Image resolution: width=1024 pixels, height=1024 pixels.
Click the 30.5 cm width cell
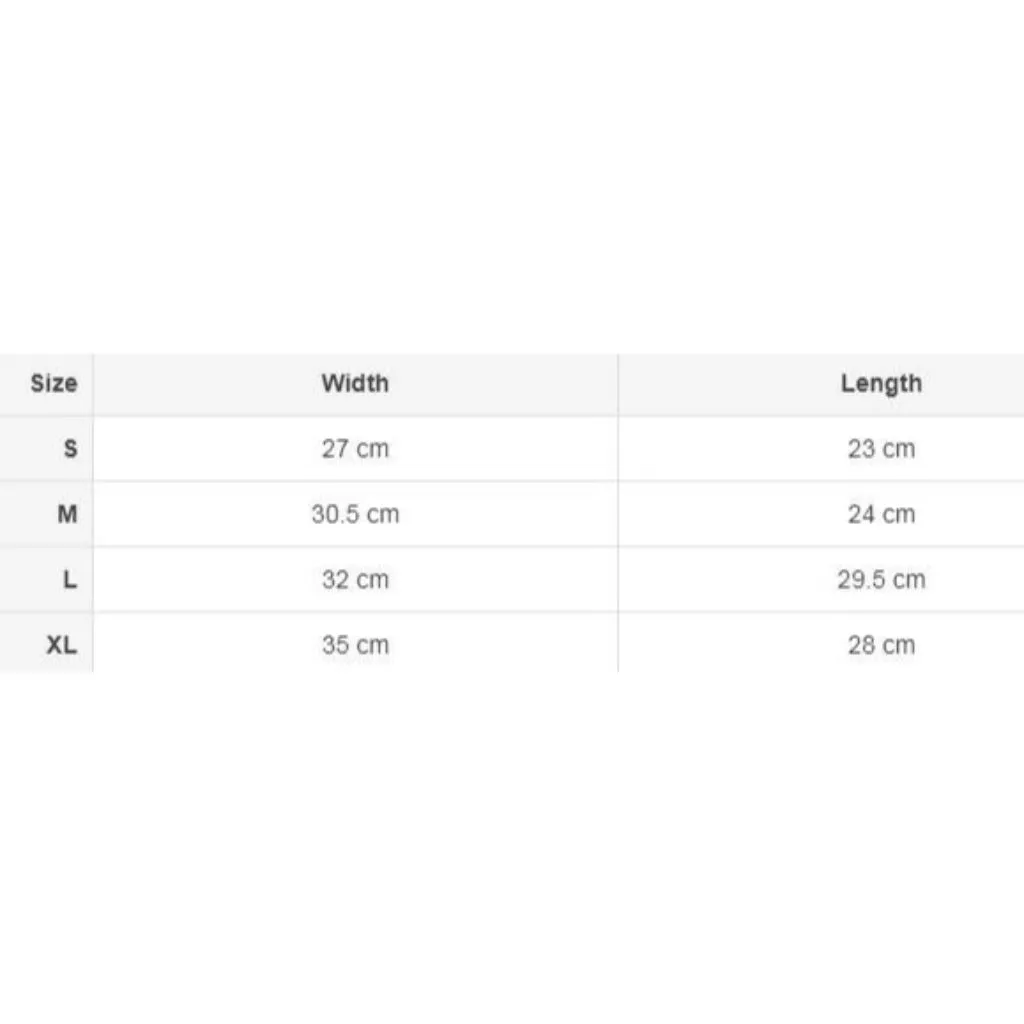[355, 514]
